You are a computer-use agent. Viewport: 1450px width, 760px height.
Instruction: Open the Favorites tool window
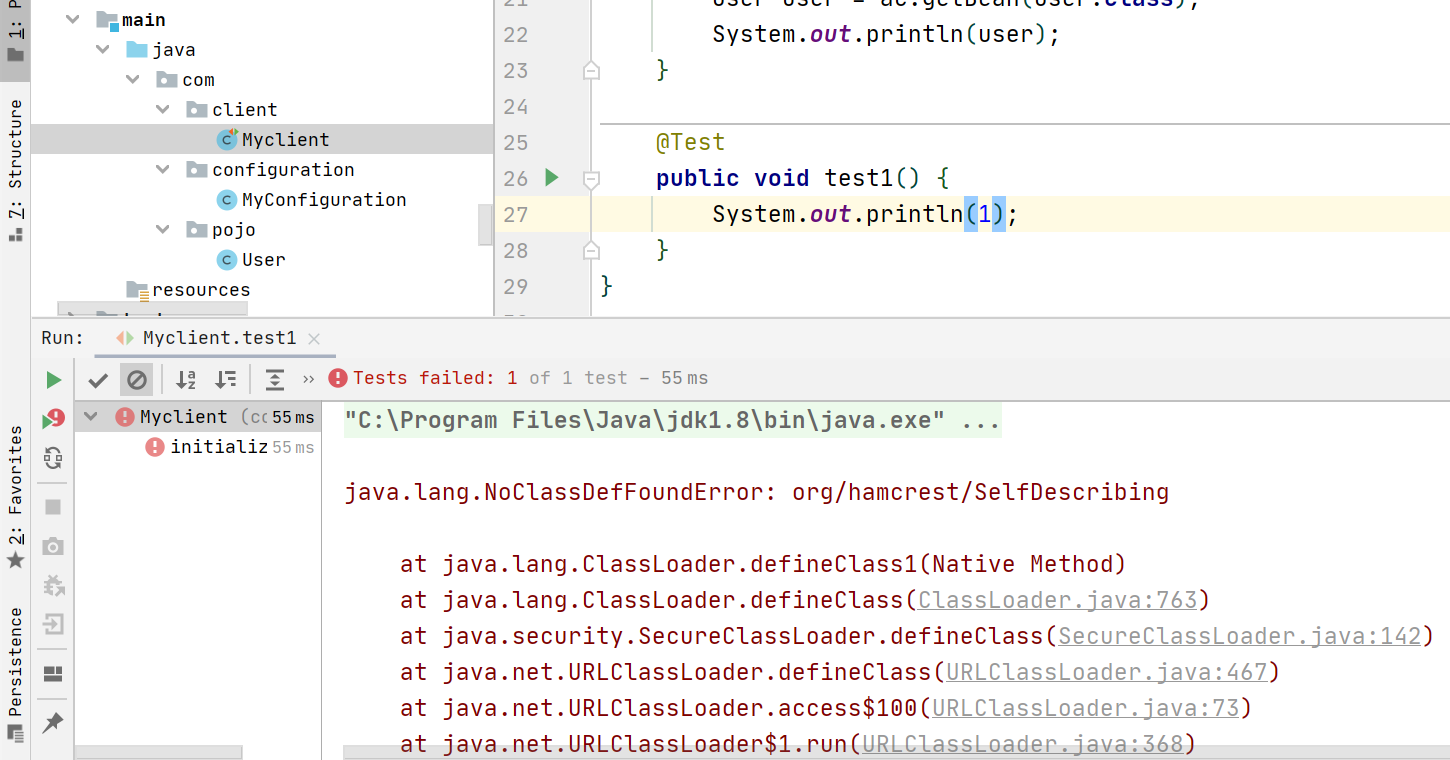[15, 498]
